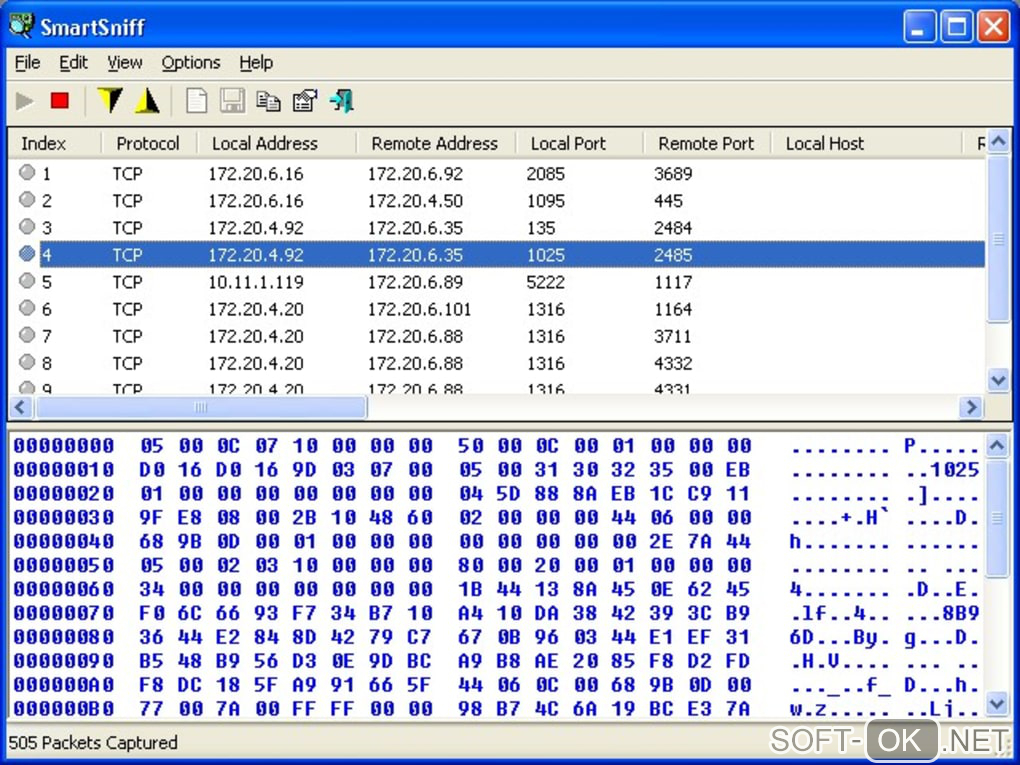Stop capture with the red square icon

60,101
